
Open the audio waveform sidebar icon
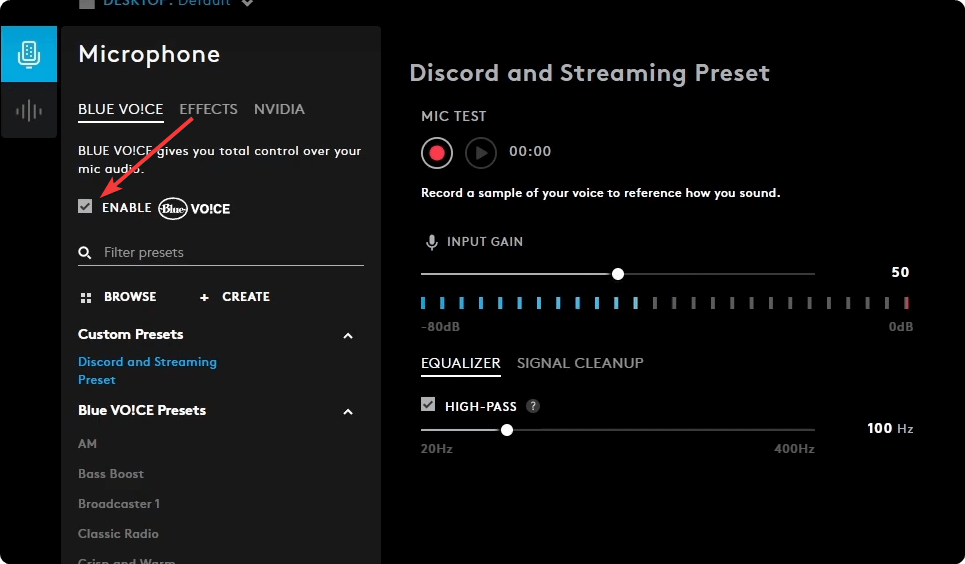pyautogui.click(x=29, y=111)
